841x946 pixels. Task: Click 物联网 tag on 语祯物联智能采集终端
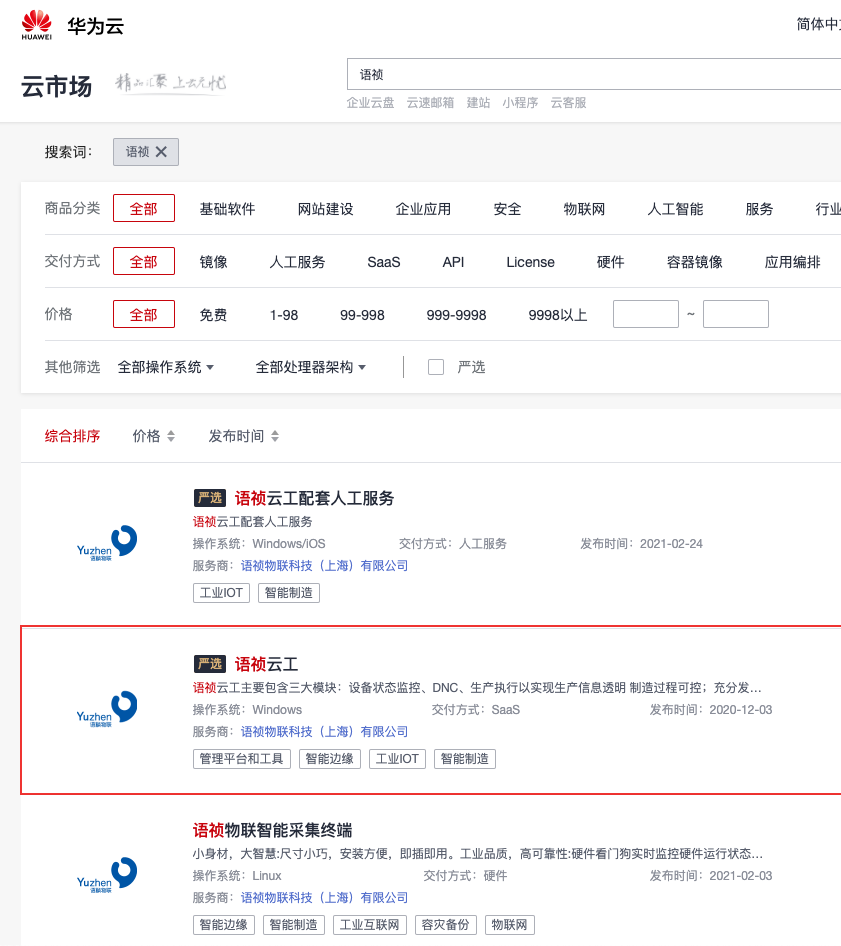[510, 925]
